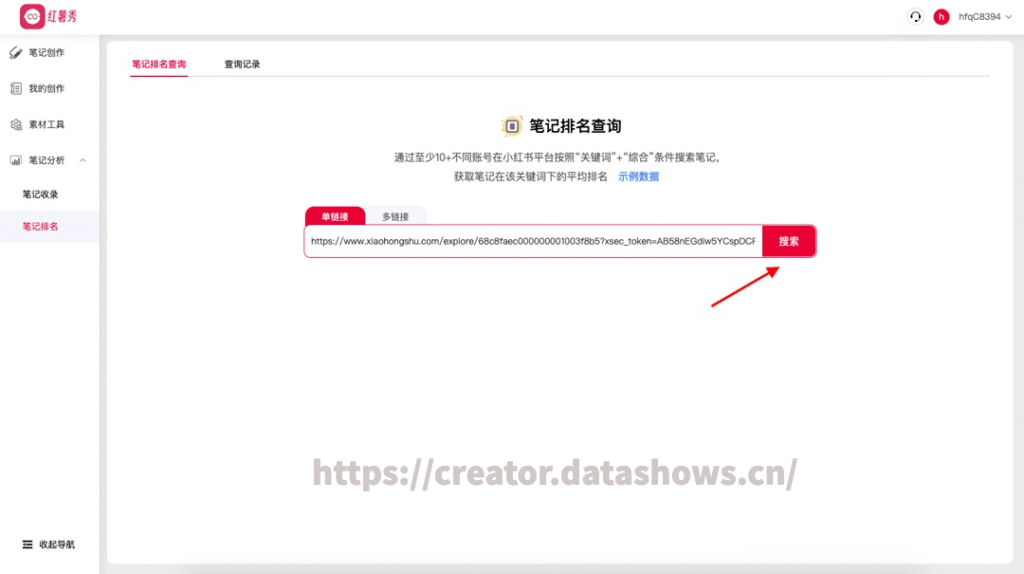Select the 多链接 mode tab
The width and height of the screenshot is (1024, 574).
tap(395, 216)
